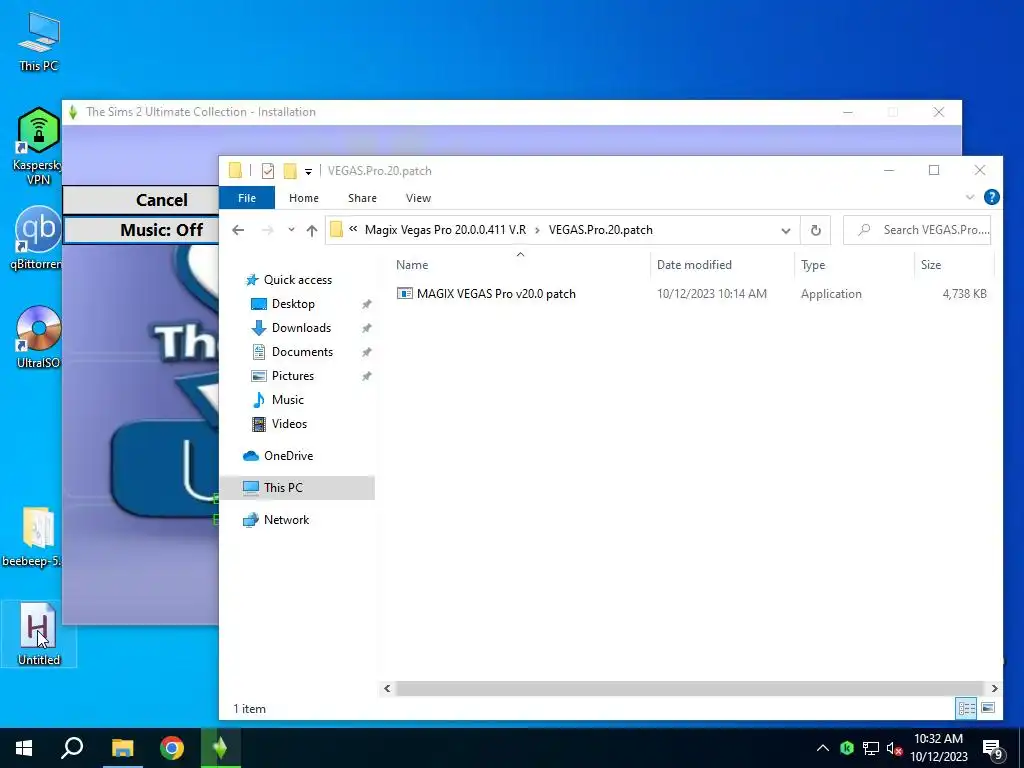Switch to Details view layout icon

coord(967,708)
